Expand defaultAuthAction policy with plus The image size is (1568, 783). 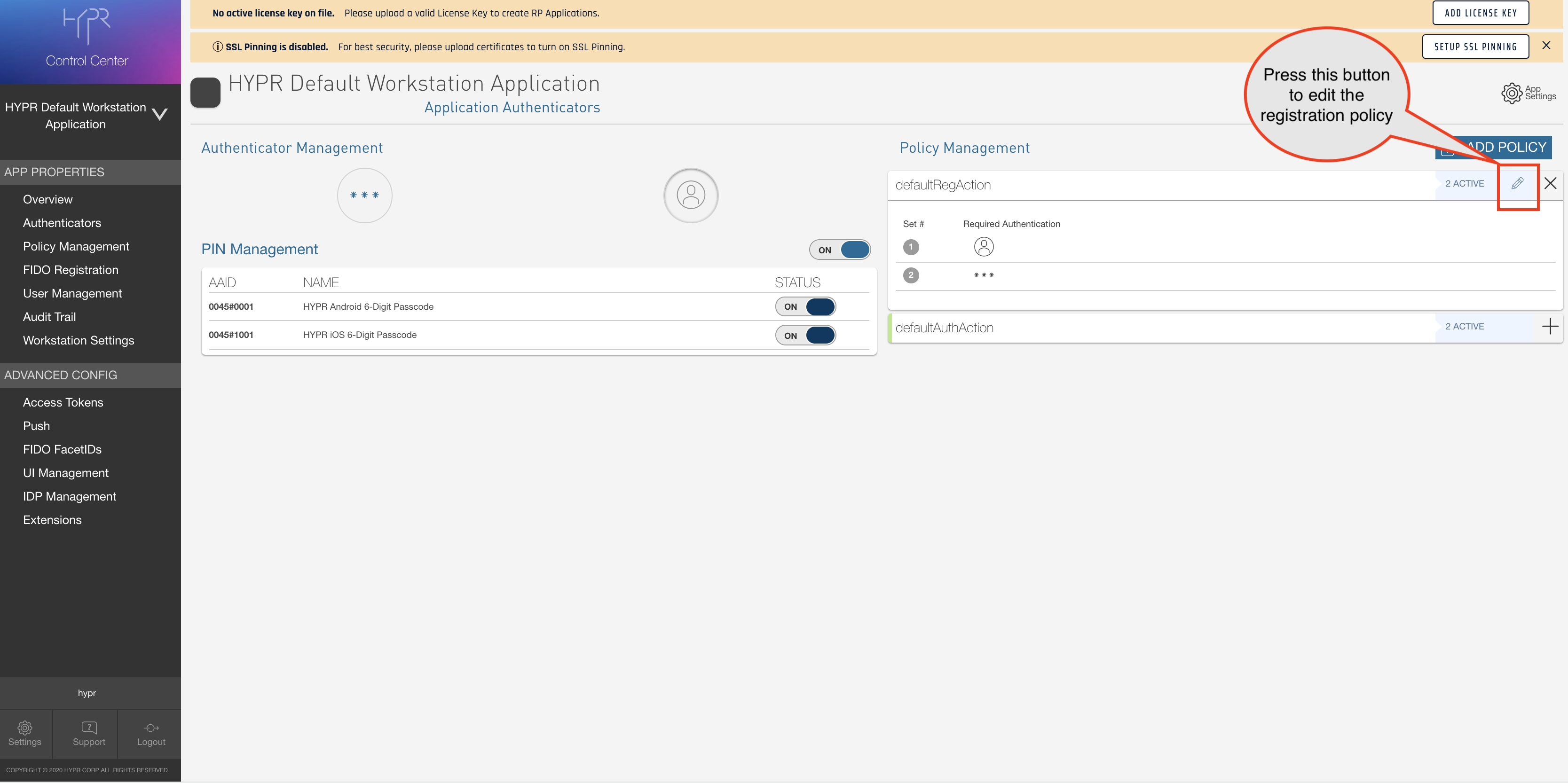click(1550, 327)
